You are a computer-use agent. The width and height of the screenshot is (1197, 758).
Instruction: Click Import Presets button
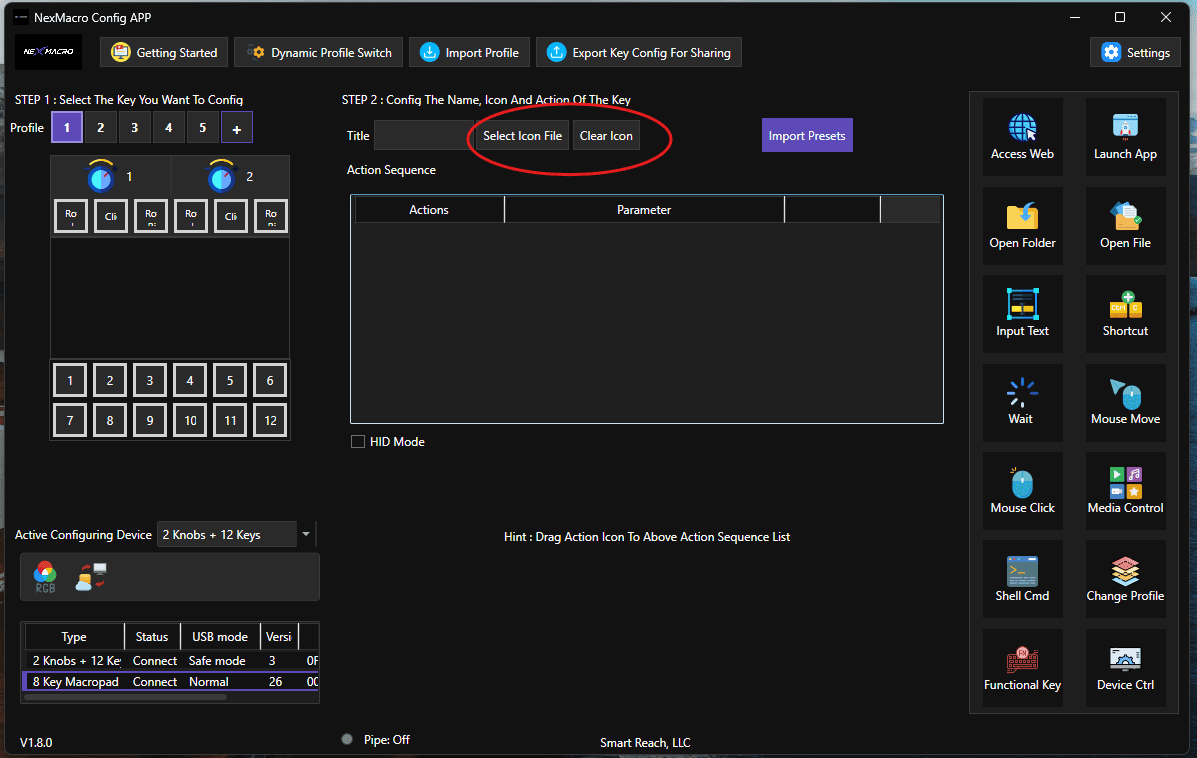pyautogui.click(x=807, y=135)
